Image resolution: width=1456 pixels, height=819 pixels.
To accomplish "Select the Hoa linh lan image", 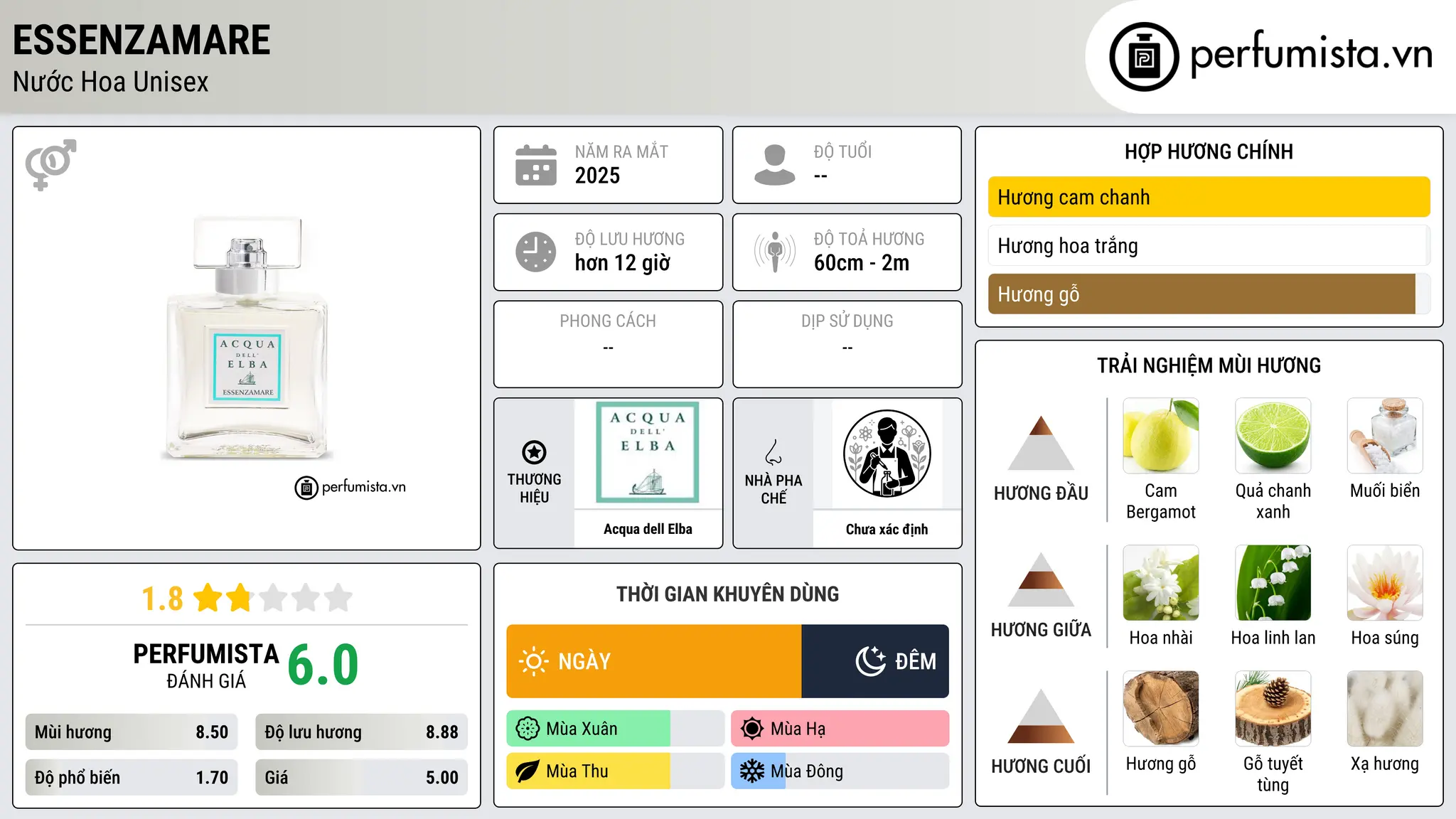I will click(x=1273, y=583).
